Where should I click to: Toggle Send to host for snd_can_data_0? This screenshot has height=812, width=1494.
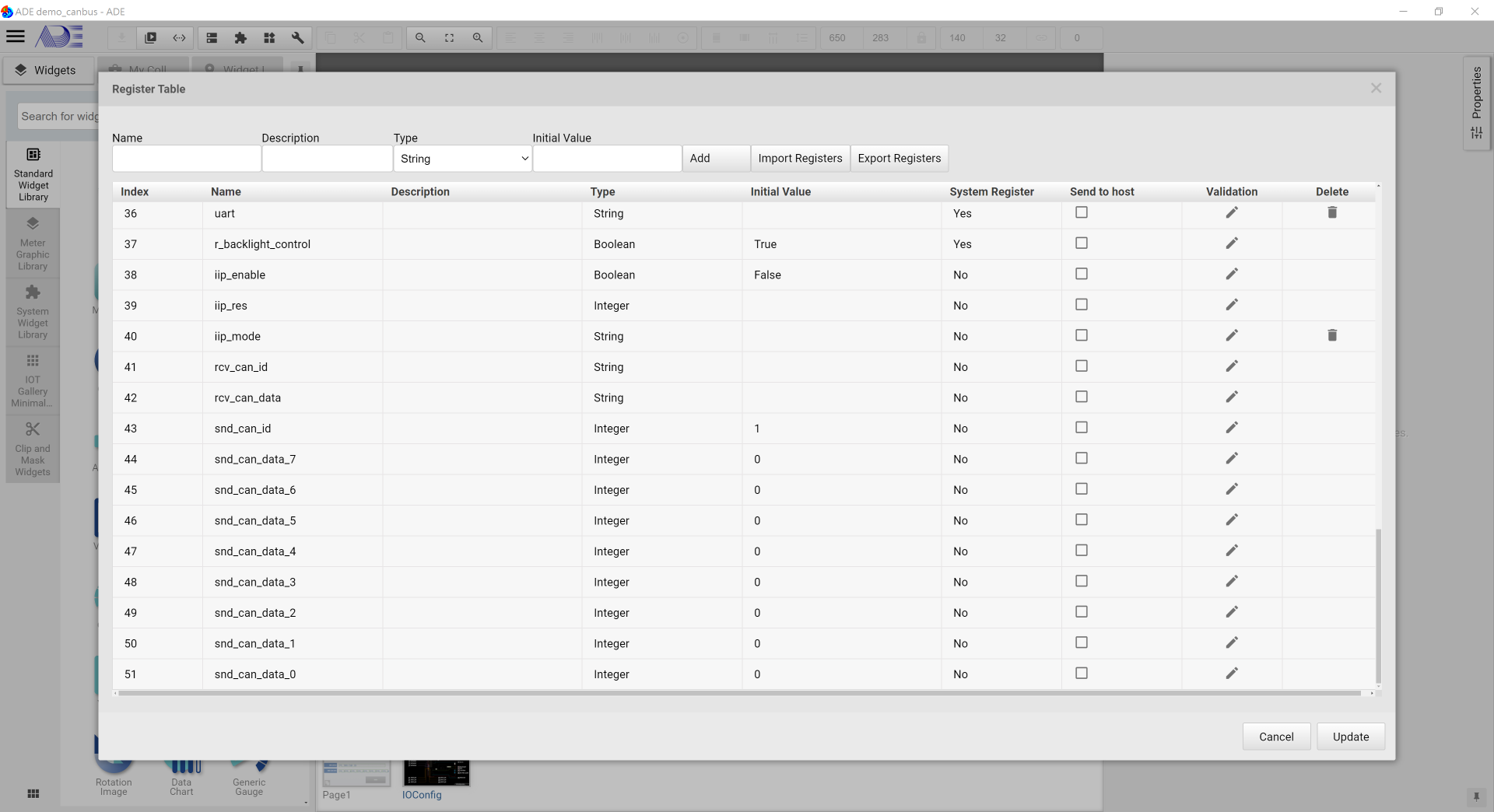(1081, 674)
